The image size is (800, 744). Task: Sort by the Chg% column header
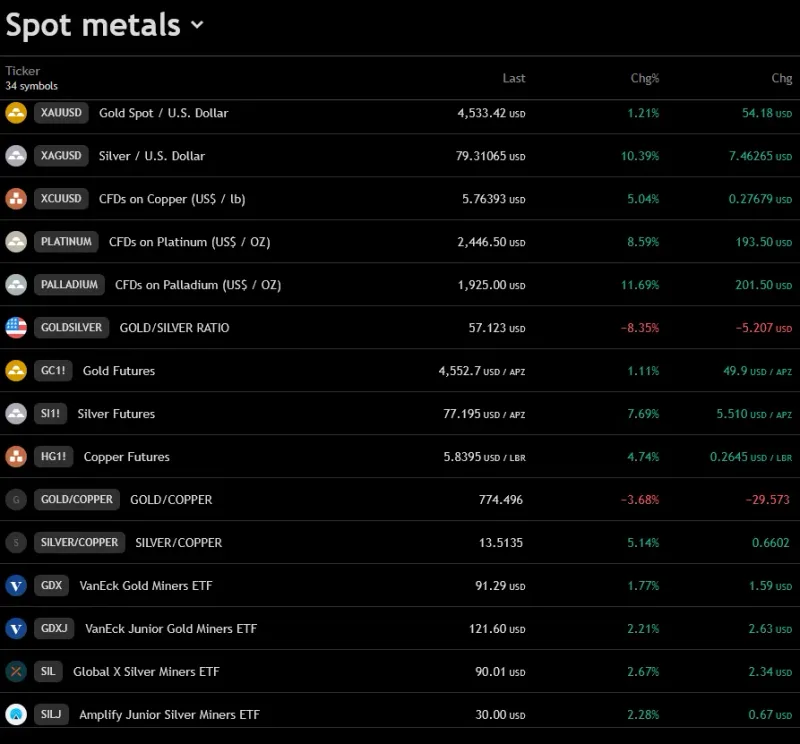point(644,78)
